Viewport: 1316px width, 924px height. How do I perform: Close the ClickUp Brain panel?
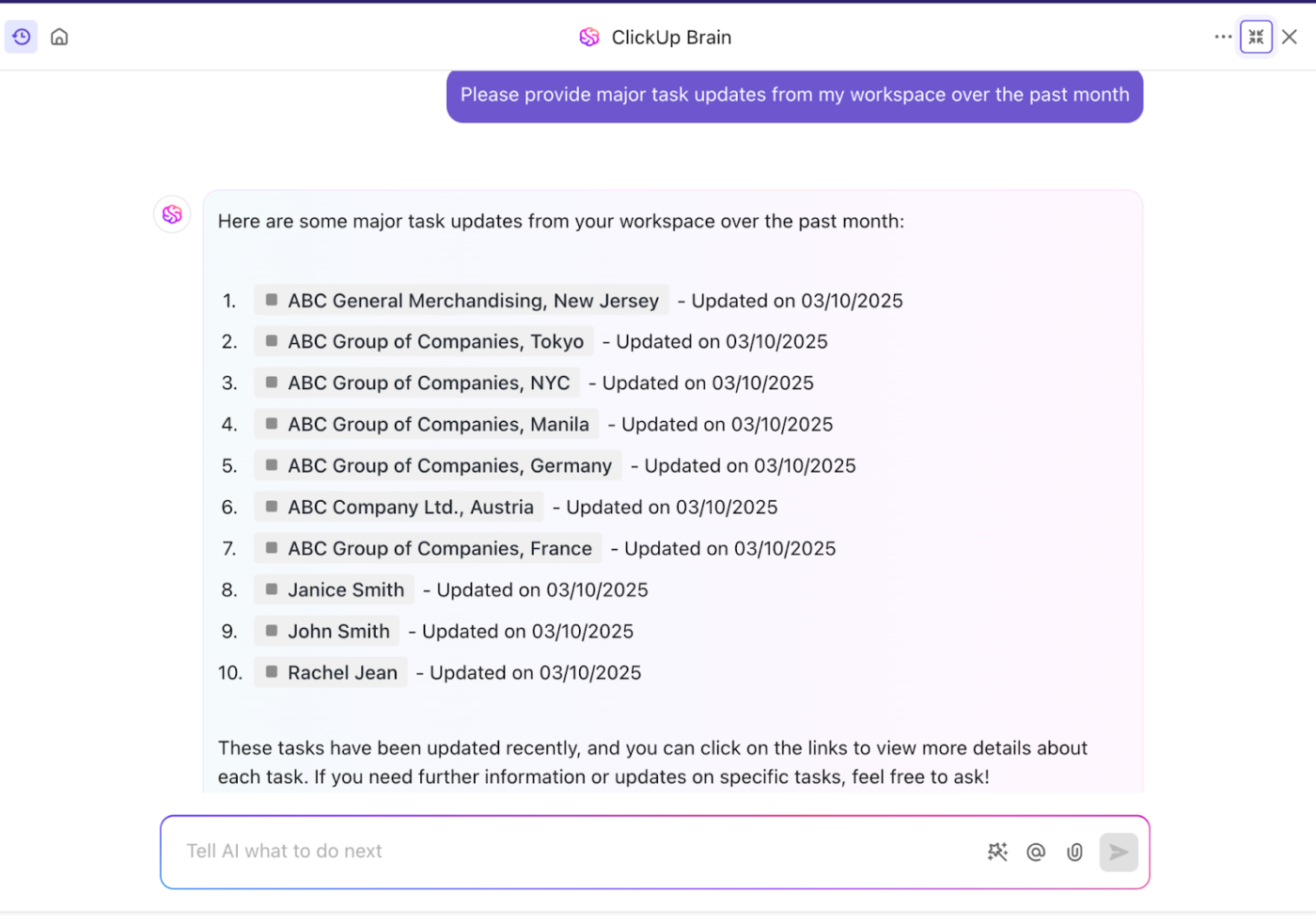point(1290,37)
